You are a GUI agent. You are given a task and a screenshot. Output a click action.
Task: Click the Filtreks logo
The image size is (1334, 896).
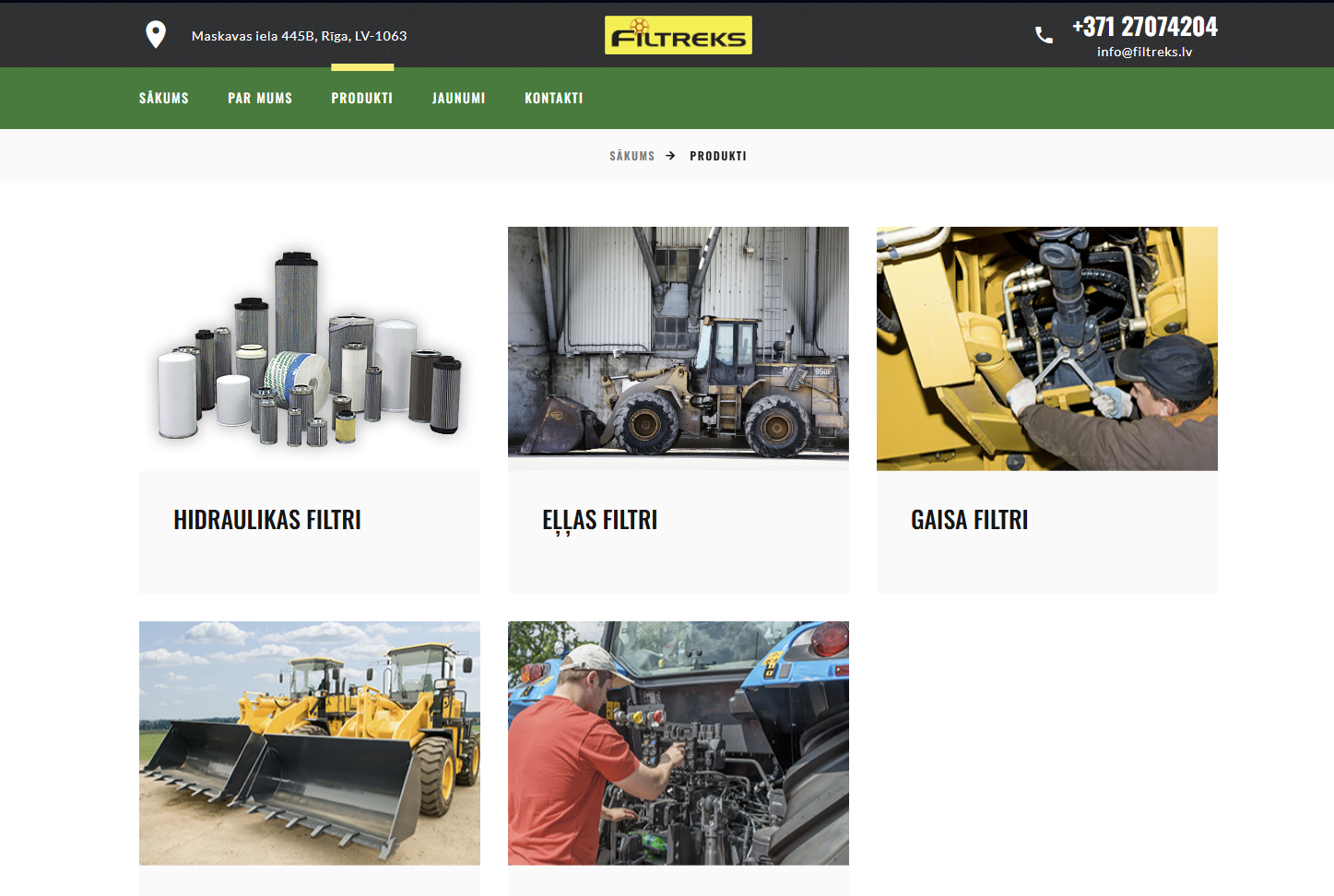pos(678,35)
